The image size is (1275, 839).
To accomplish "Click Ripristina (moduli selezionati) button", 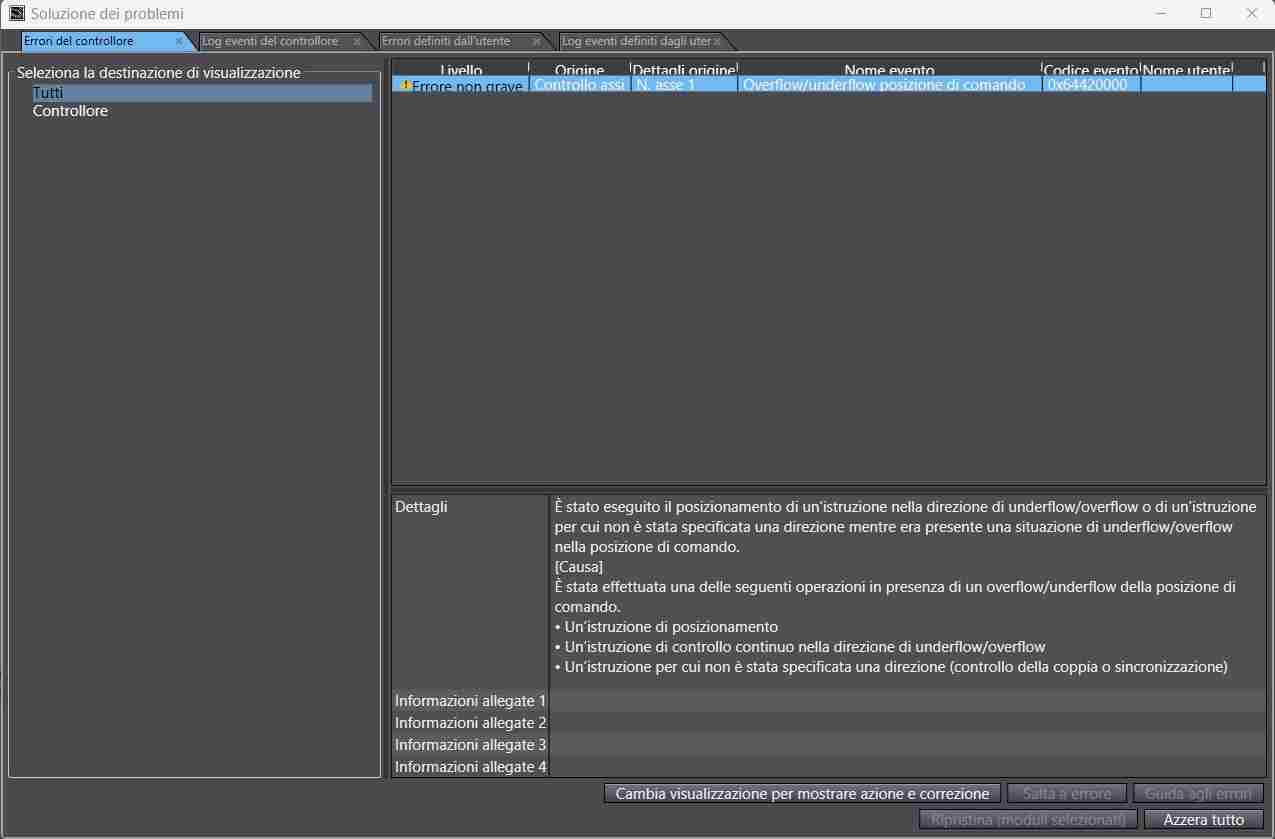I will point(1028,819).
